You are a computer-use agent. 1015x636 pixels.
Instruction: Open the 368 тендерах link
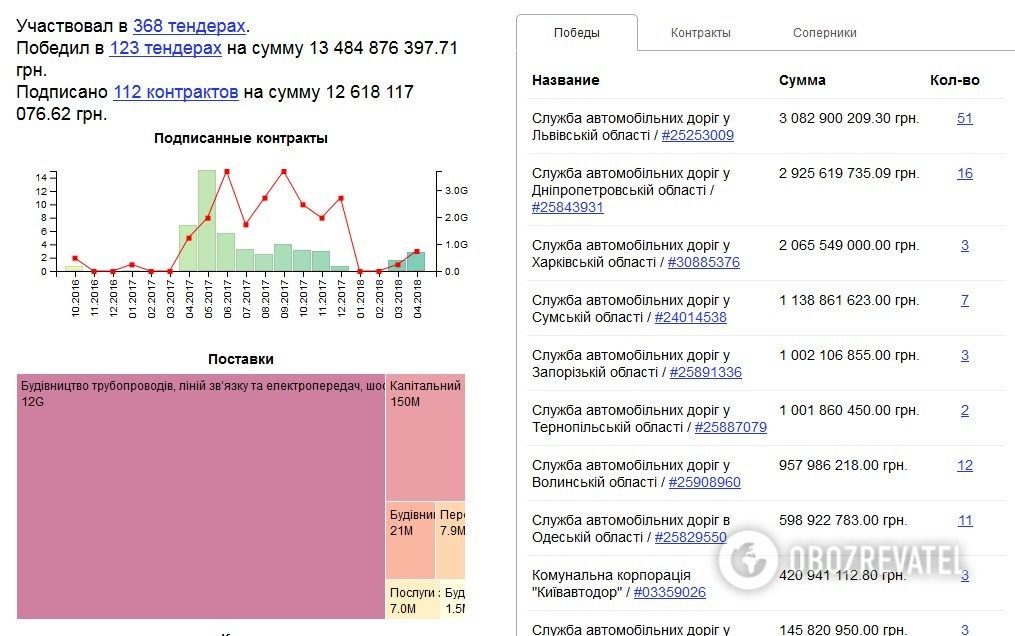tap(189, 26)
